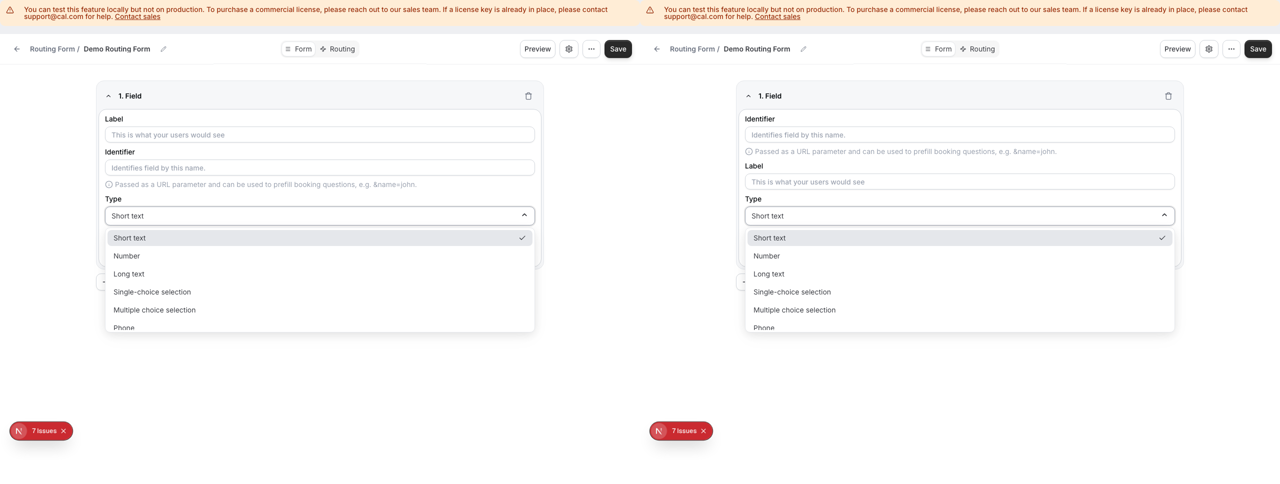Viewport: 1280px width, 484px height.
Task: Dismiss the left 7 Issues badge with X
Action: coord(64,431)
